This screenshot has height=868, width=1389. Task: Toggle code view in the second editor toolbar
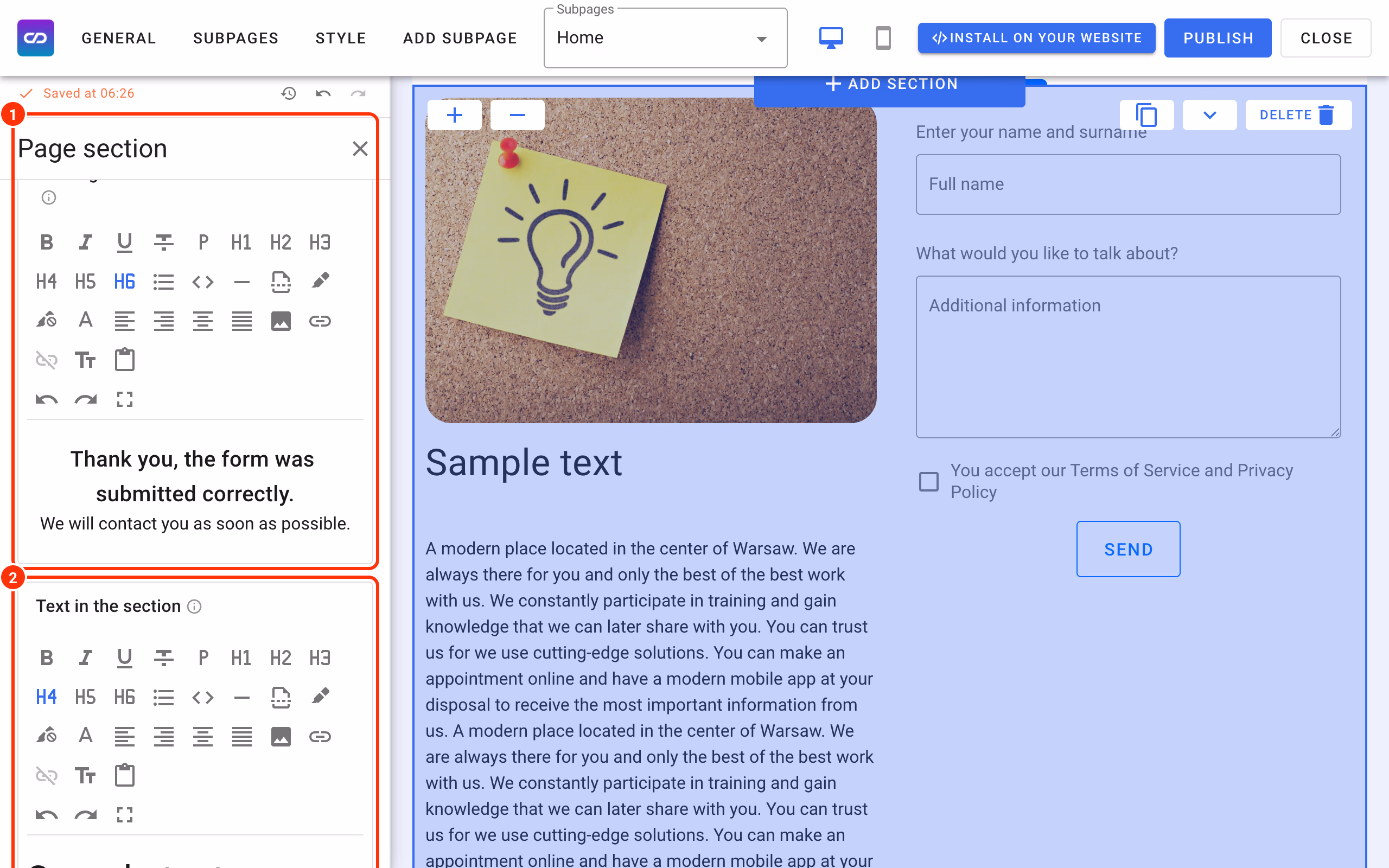click(x=202, y=697)
